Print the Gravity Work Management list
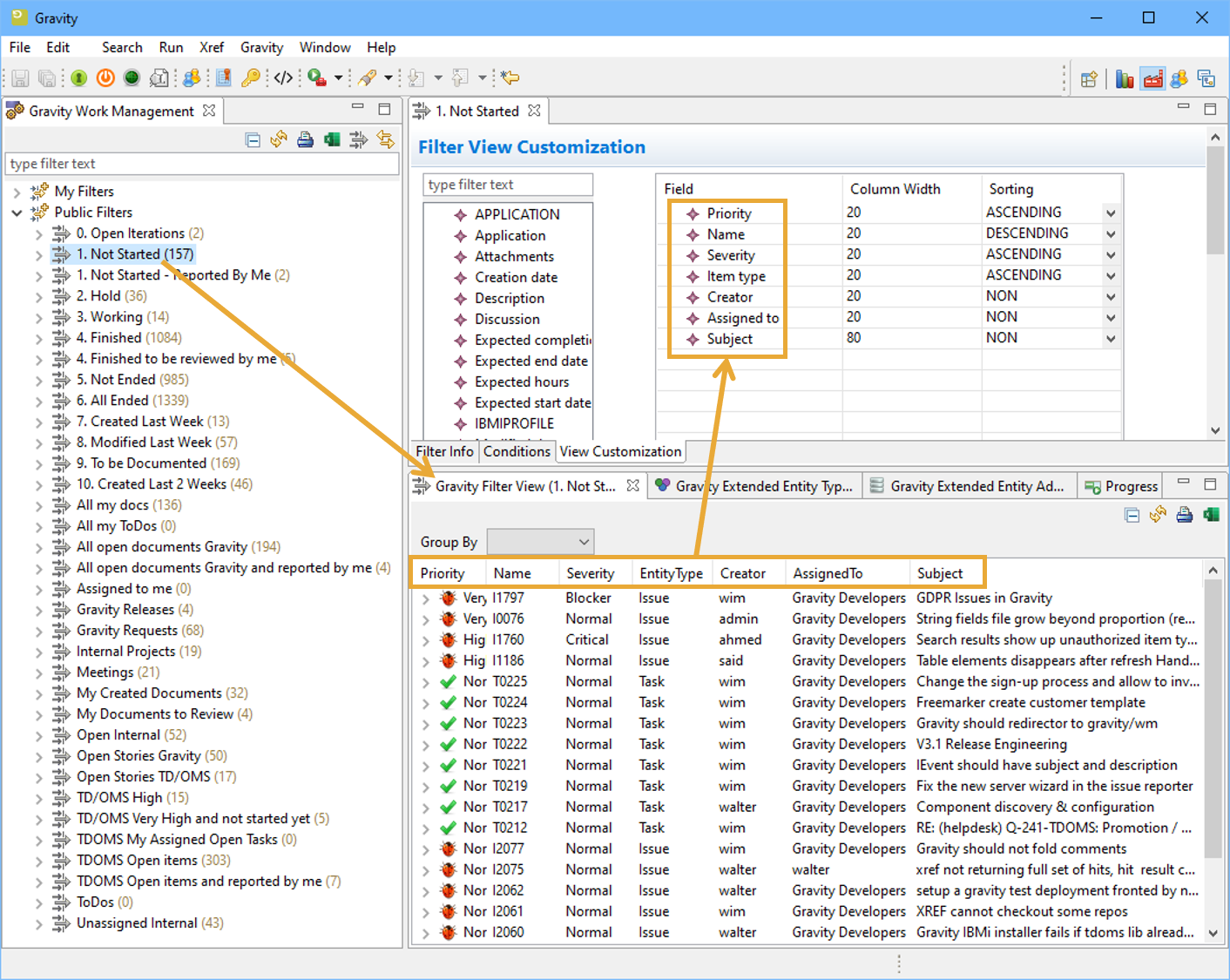The image size is (1230, 980). coord(305,139)
